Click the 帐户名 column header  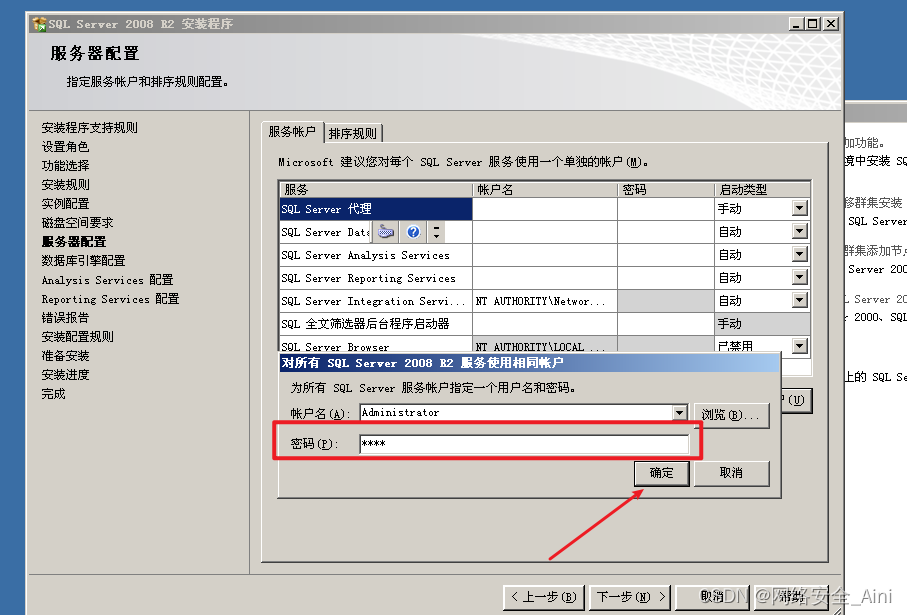point(545,190)
